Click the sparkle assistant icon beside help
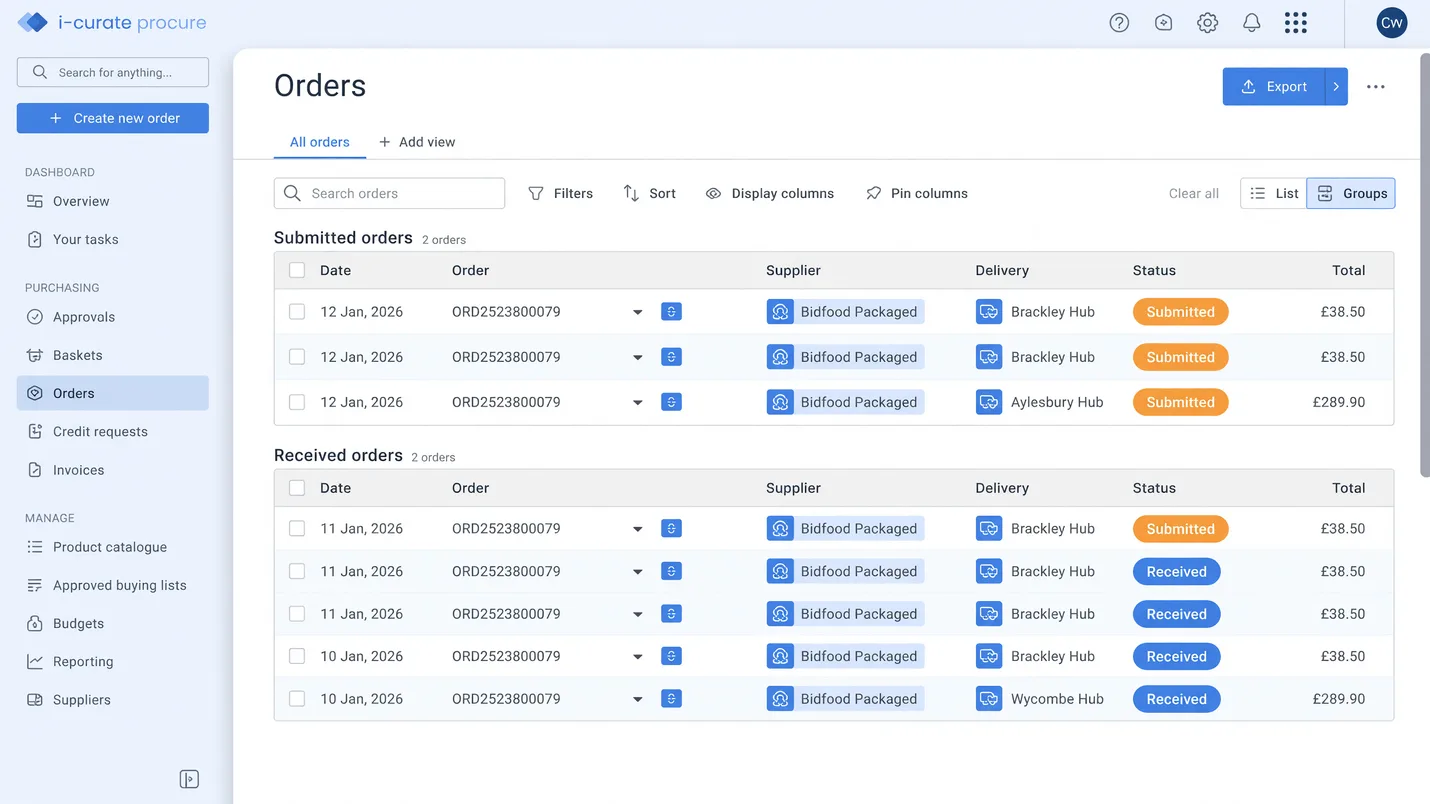Screen dimensions: 1430x804 point(1163,23)
